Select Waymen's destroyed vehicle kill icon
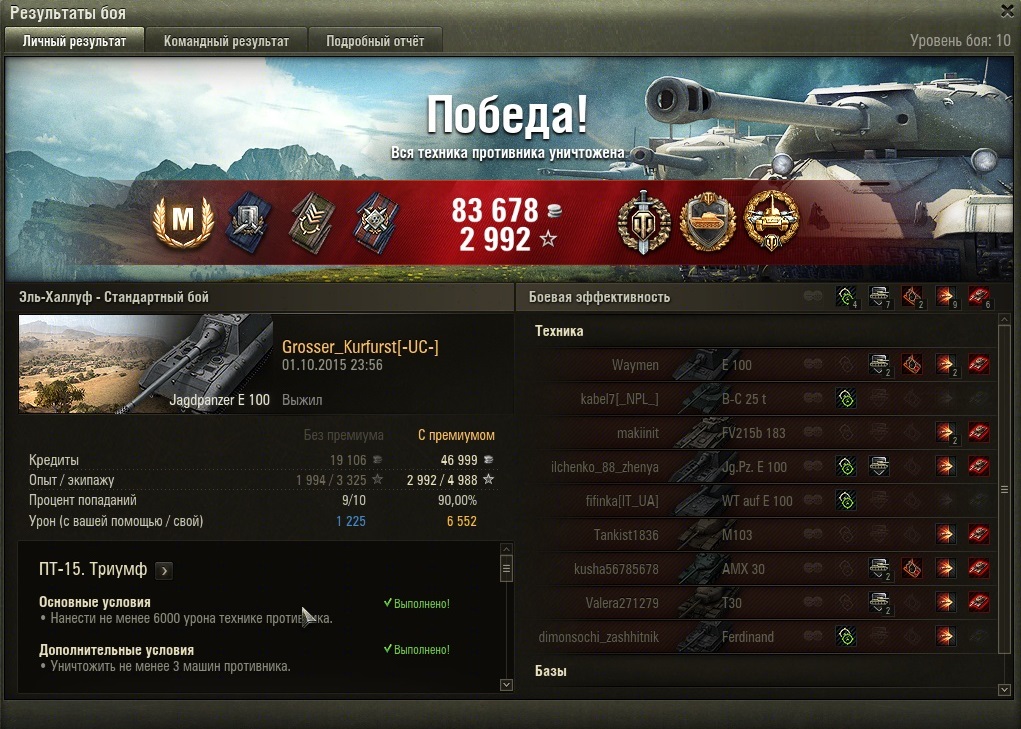Screen dimensions: 1021x729 (x=979, y=364)
